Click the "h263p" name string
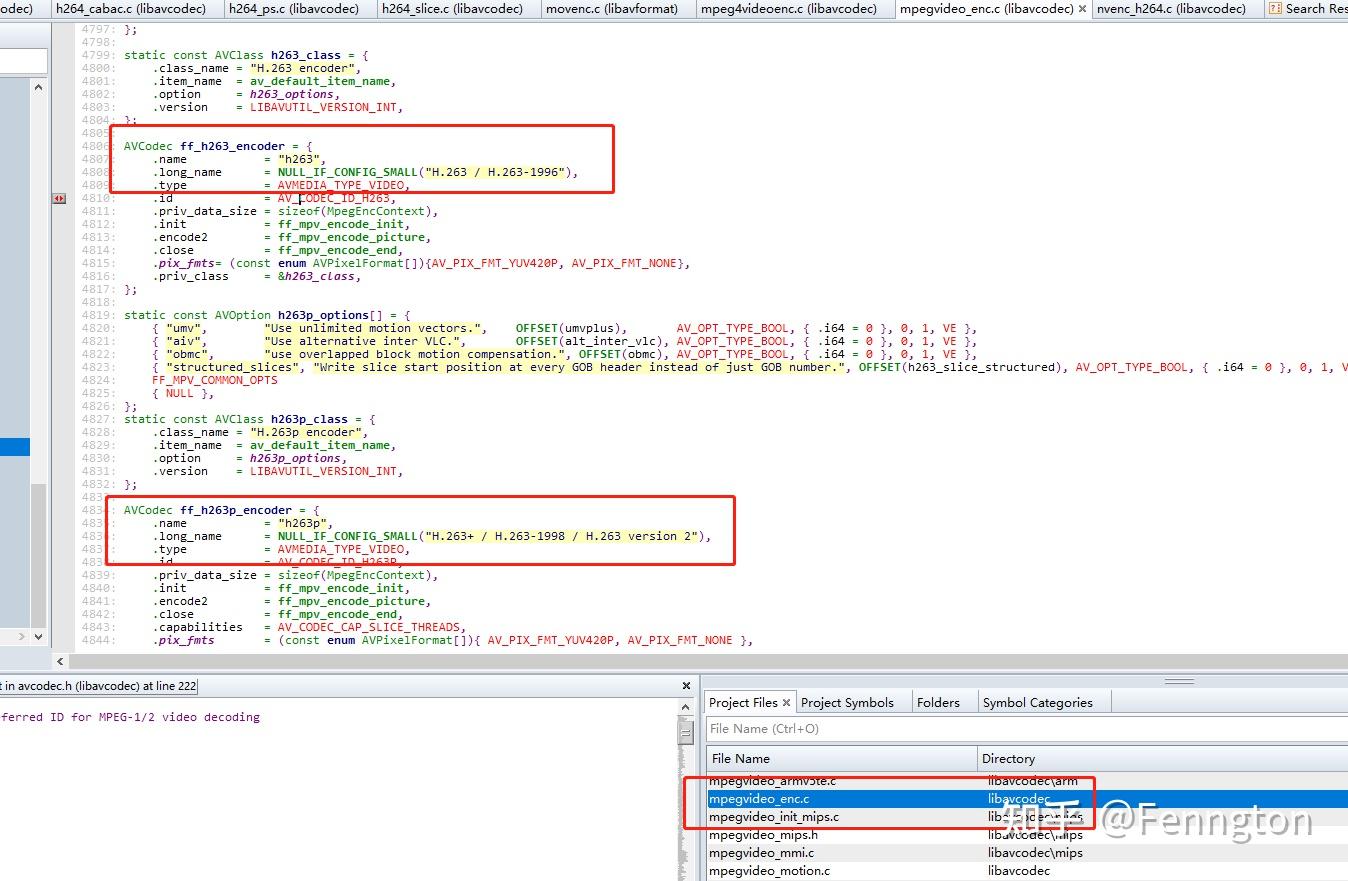The image size is (1348, 881). [302, 523]
